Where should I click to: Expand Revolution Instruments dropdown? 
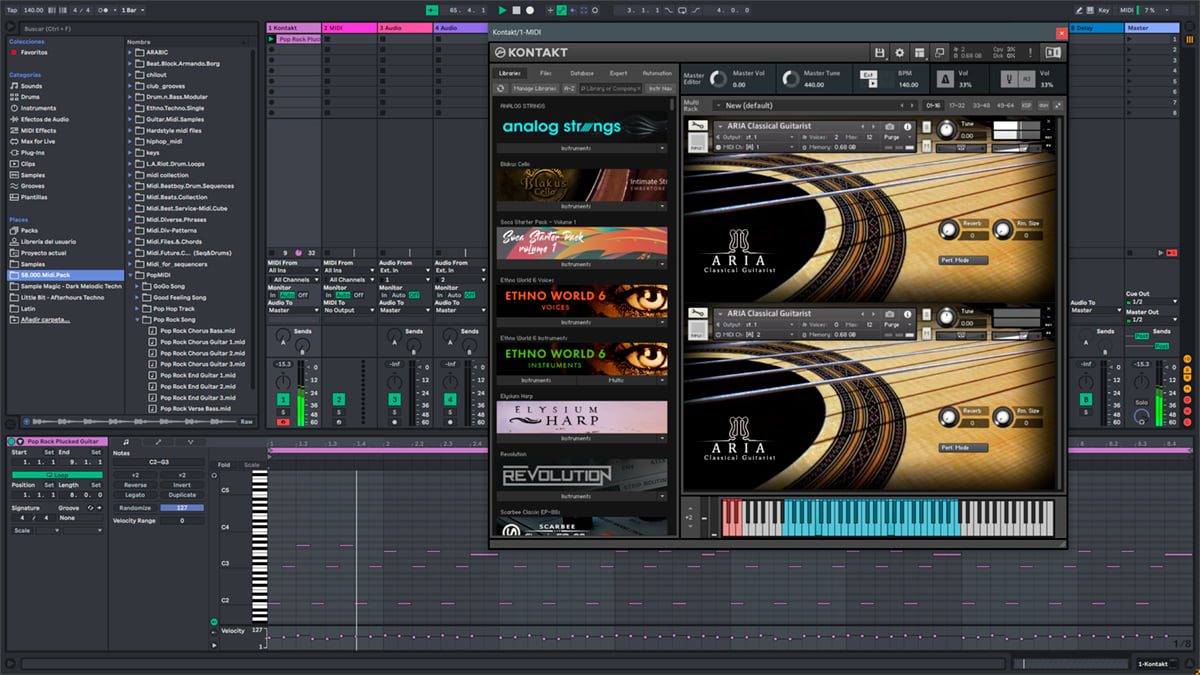coord(582,496)
